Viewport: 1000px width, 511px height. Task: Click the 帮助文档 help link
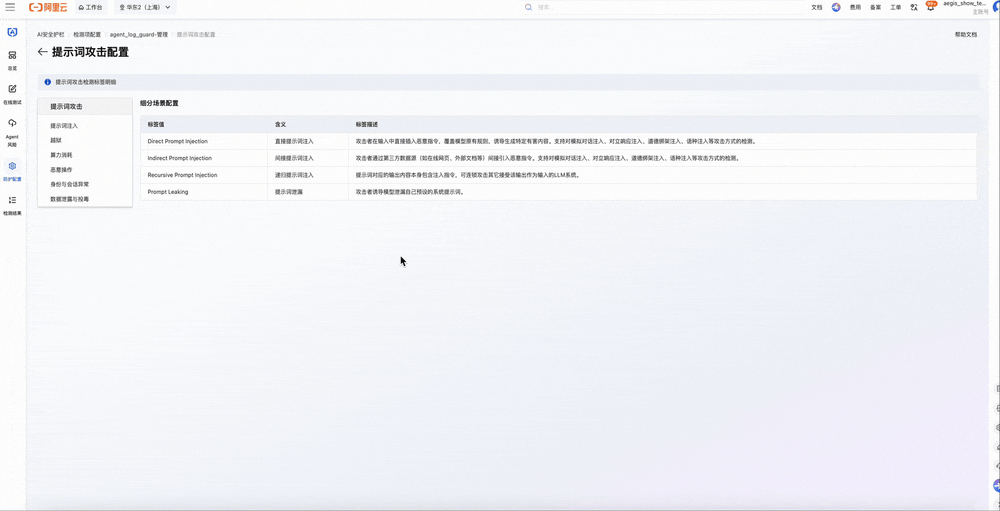[x=966, y=34]
